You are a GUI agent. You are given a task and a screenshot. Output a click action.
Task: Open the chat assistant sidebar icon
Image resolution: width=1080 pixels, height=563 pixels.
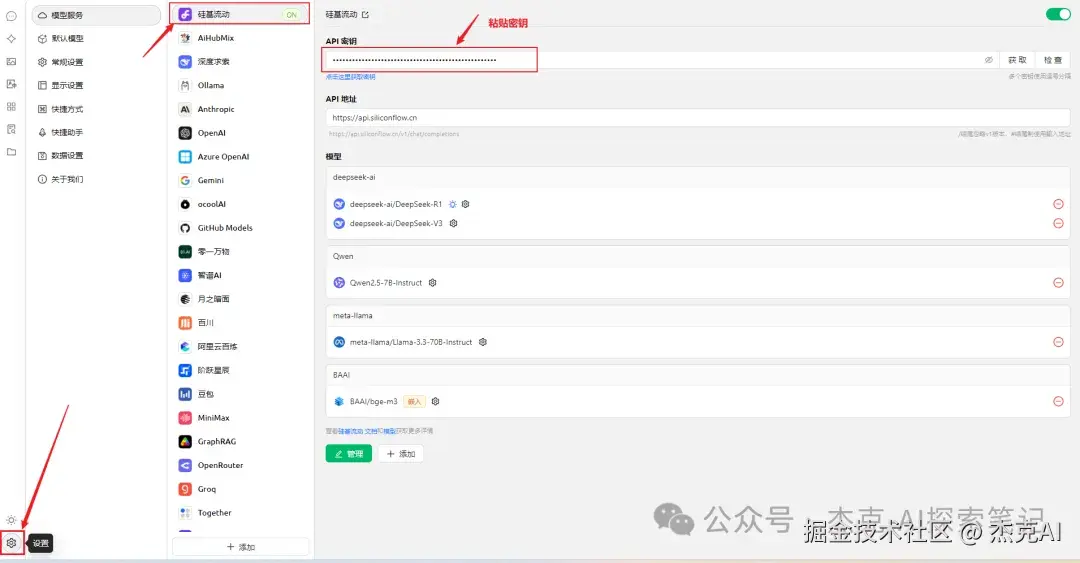tap(11, 16)
